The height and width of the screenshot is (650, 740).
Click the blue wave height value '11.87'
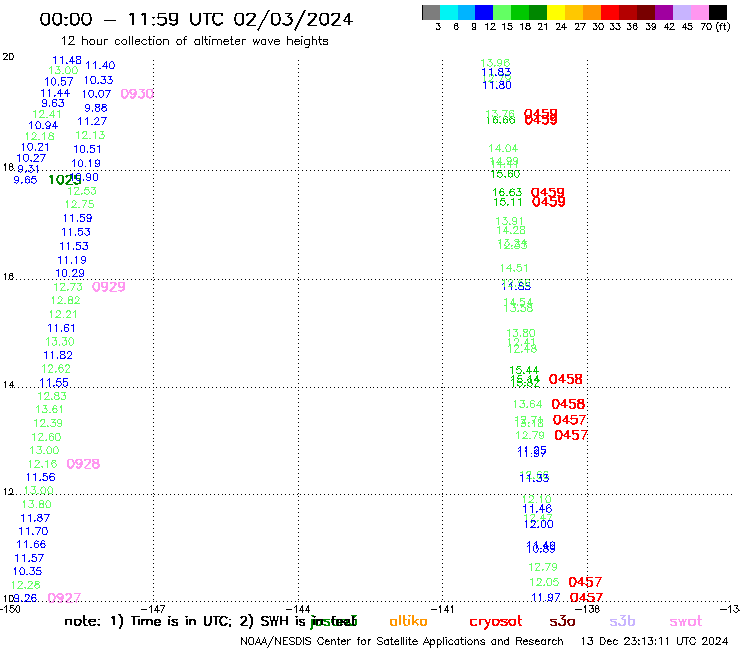(35, 518)
